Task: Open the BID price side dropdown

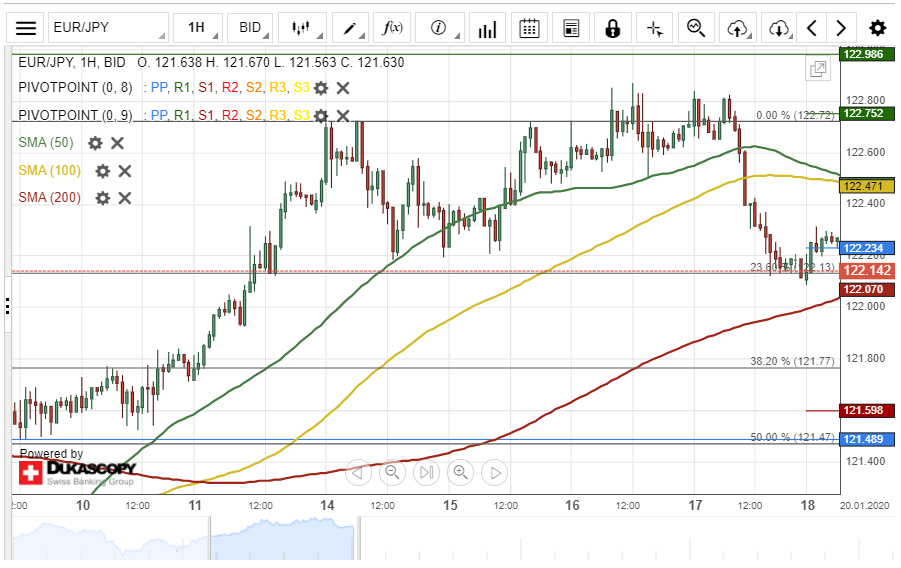Action: (x=251, y=28)
